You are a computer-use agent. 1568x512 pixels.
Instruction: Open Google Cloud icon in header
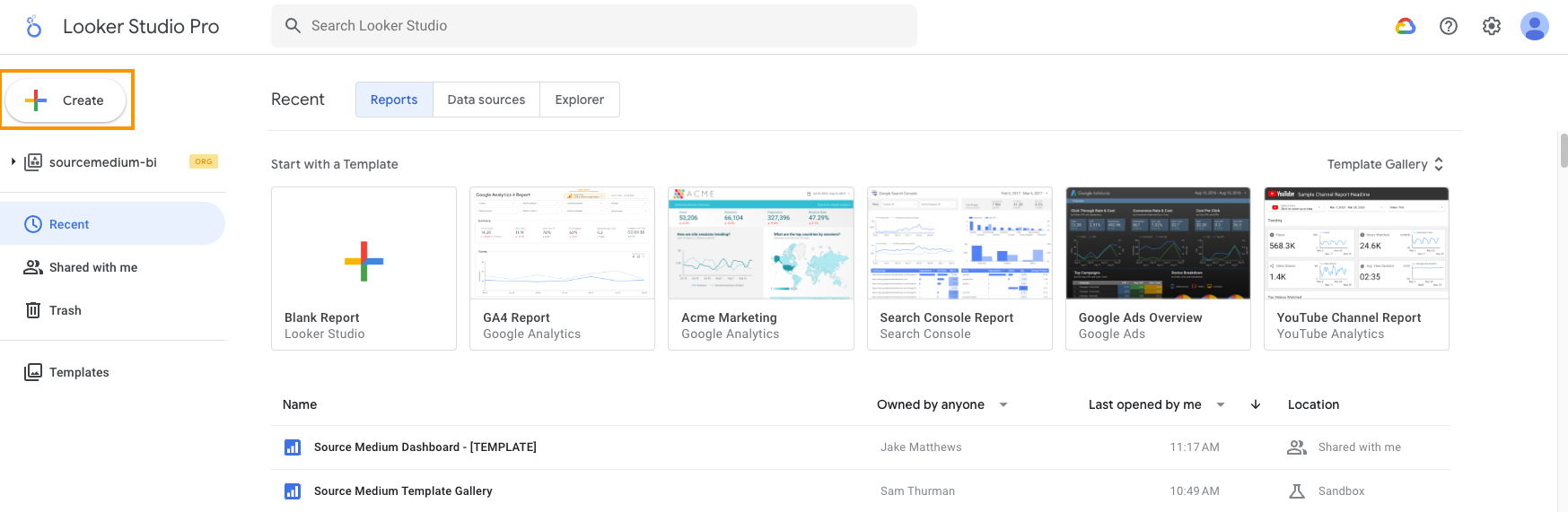[x=1406, y=26]
